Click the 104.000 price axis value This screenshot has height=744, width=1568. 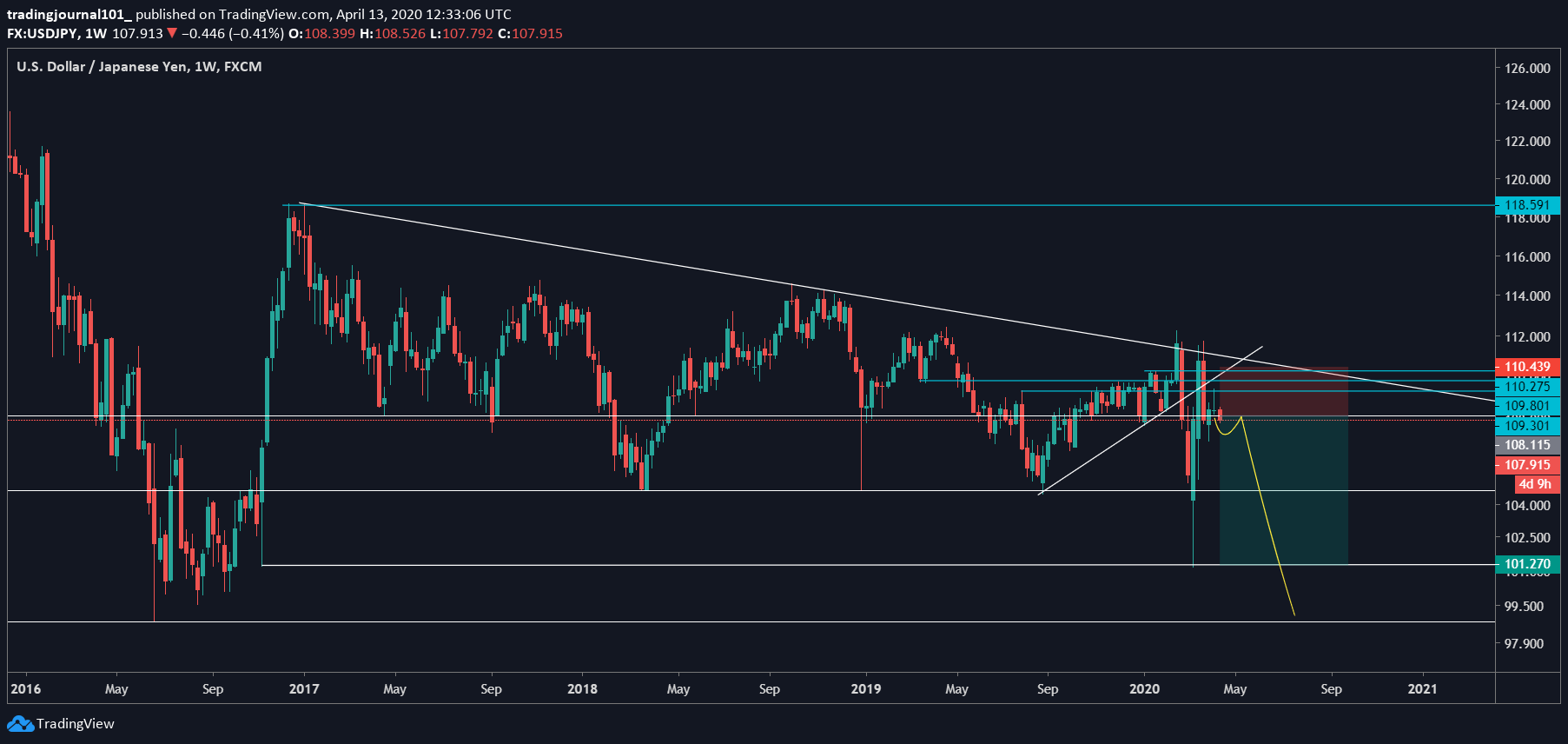[x=1527, y=505]
